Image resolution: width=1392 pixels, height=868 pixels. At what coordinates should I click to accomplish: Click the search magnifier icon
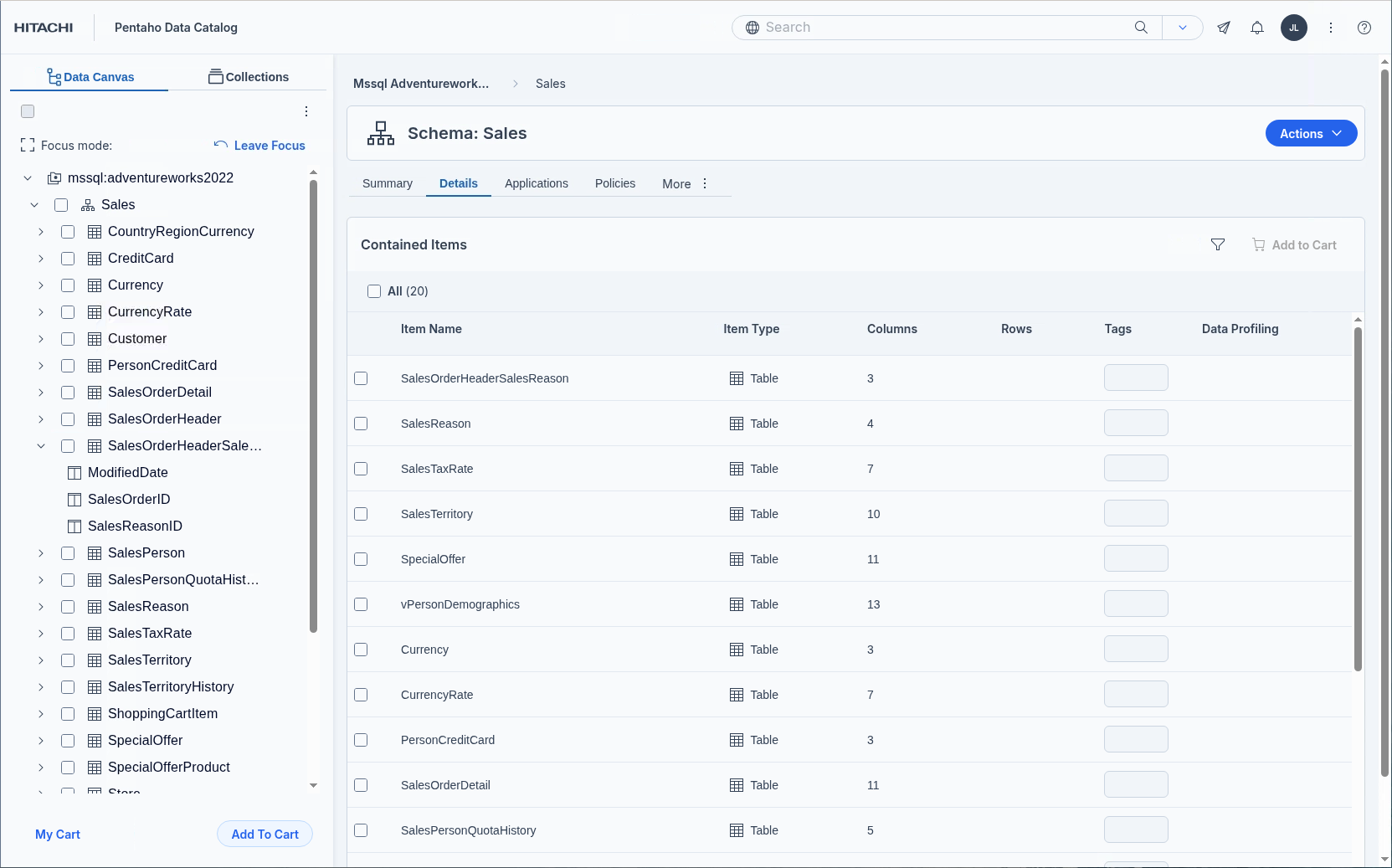(1141, 28)
